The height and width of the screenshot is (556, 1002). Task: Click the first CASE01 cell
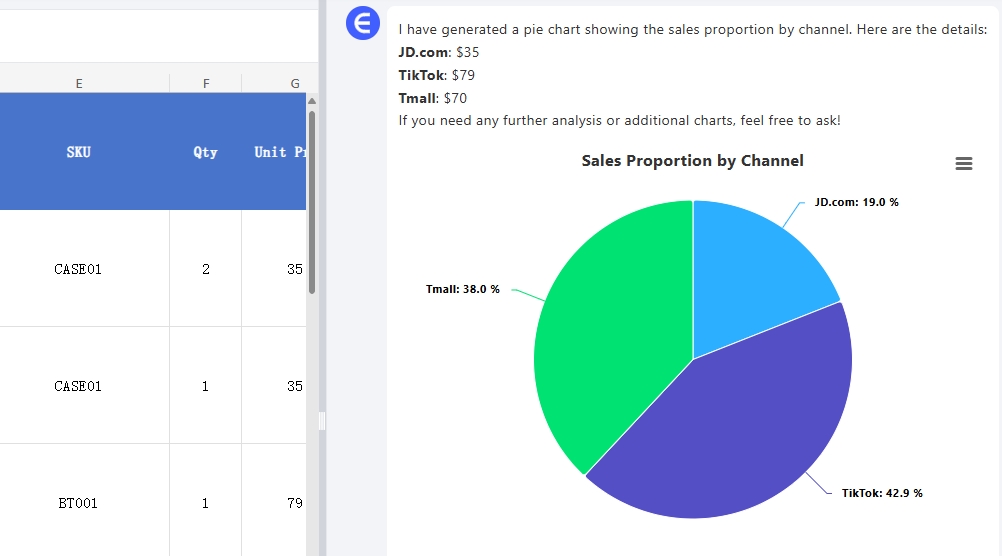(x=79, y=269)
